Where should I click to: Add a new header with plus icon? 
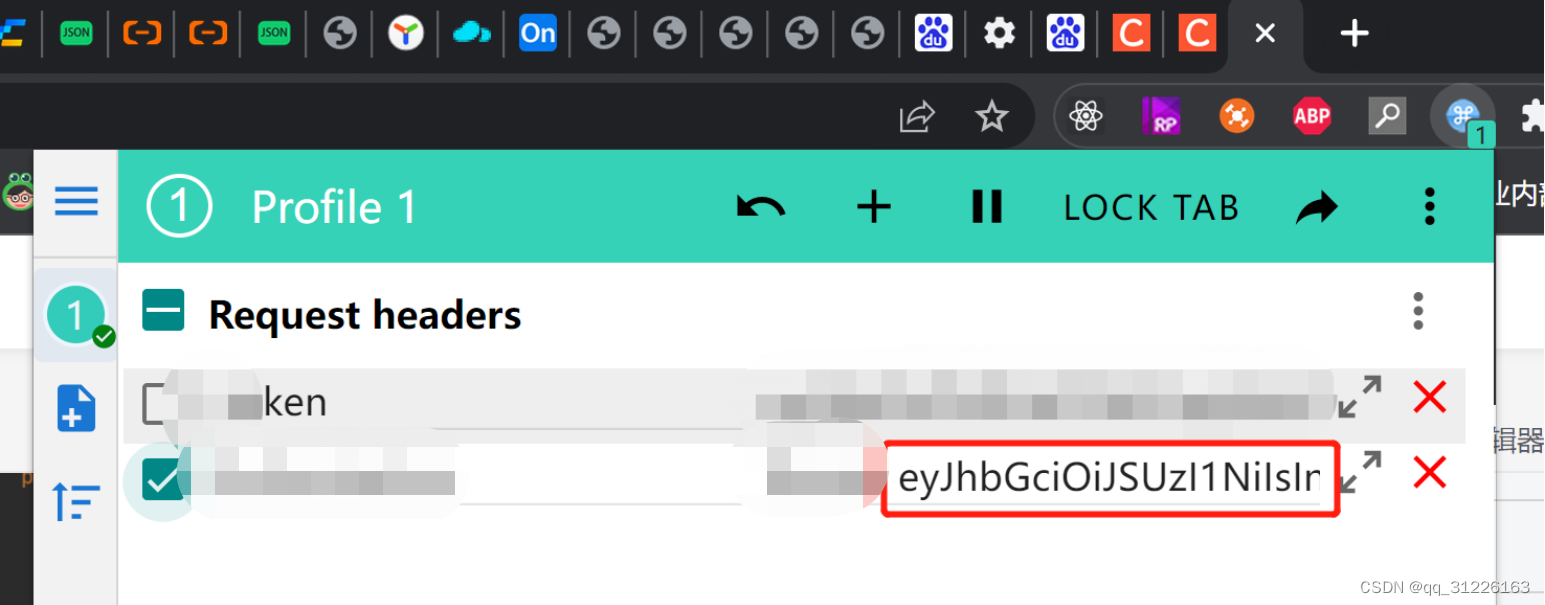coord(874,207)
